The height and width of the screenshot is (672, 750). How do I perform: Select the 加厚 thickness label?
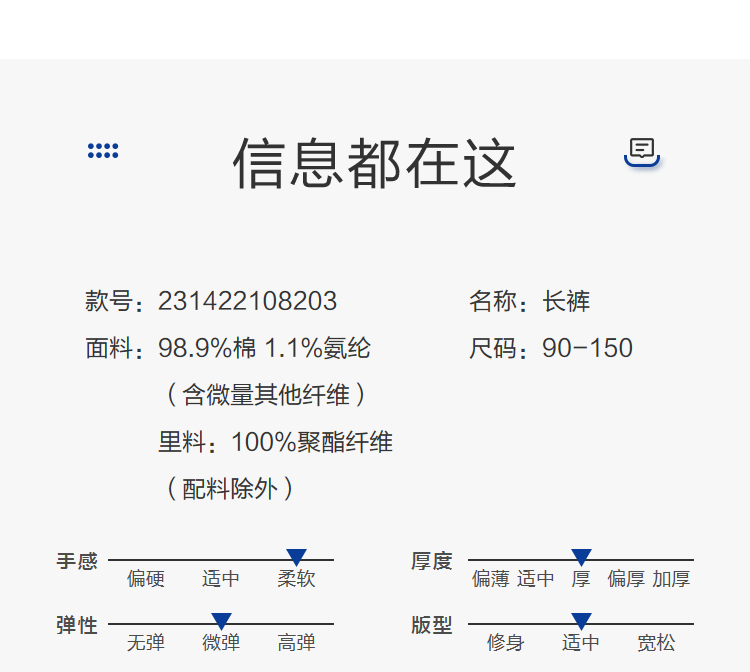(671, 579)
